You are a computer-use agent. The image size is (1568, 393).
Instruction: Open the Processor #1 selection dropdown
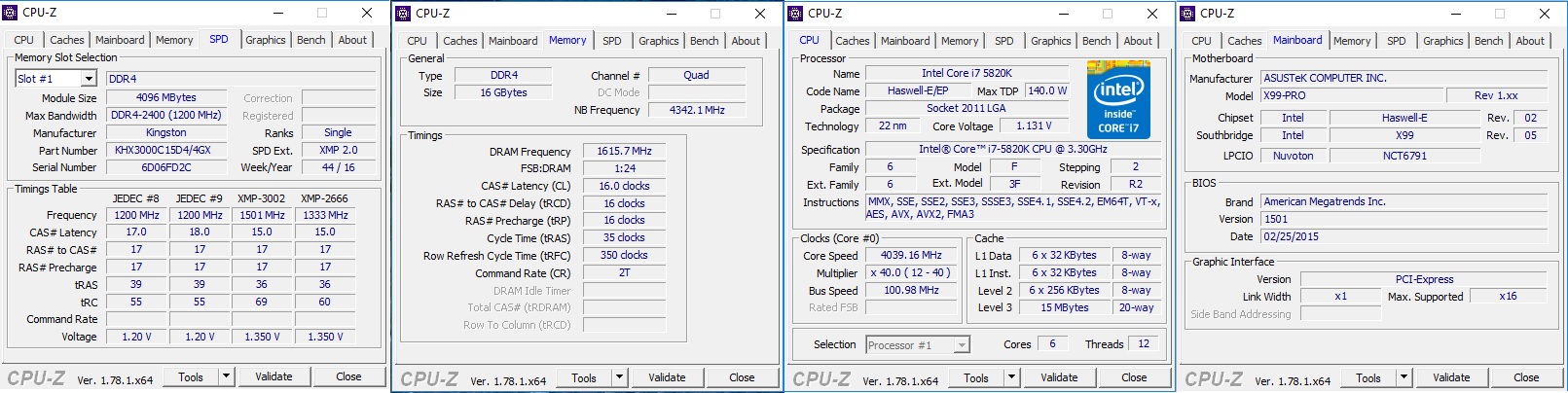[x=962, y=344]
